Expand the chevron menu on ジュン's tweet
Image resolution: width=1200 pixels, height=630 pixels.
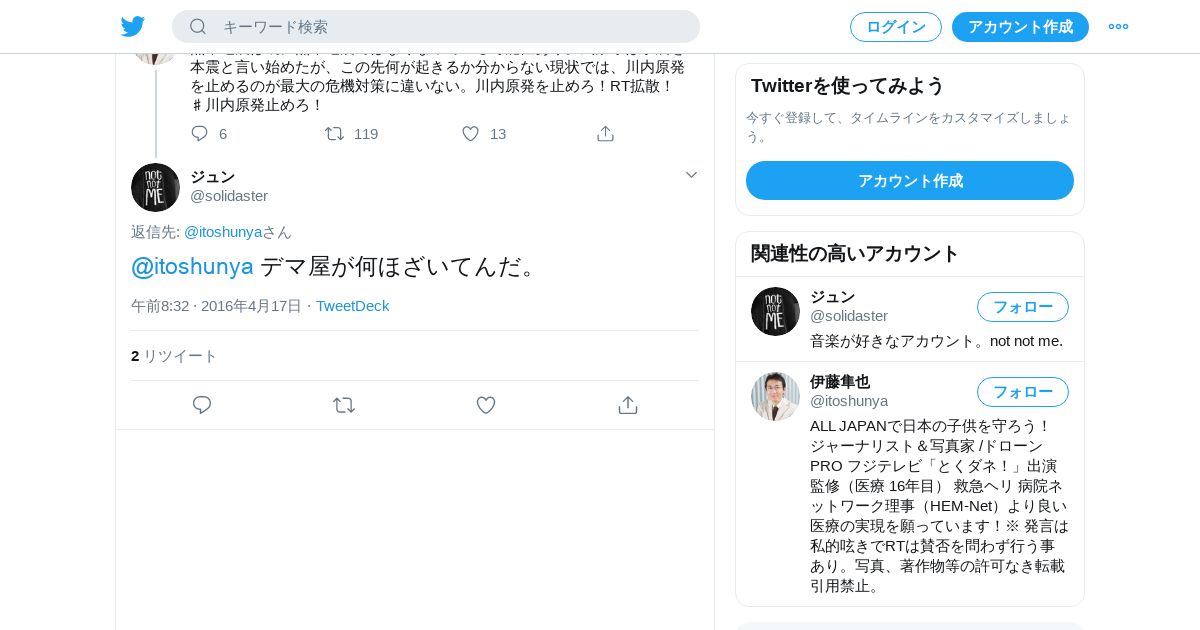click(x=691, y=175)
